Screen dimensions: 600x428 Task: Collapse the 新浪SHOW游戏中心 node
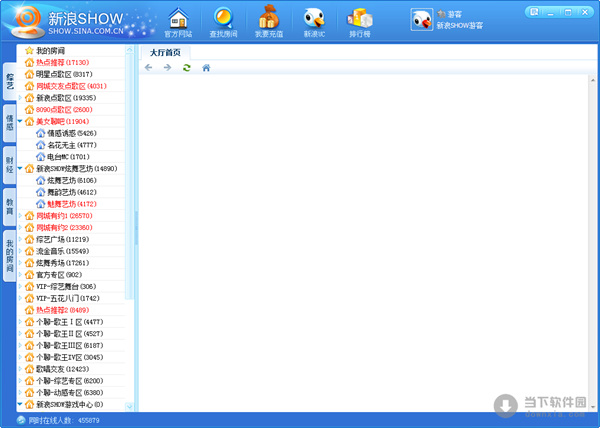tap(20, 404)
